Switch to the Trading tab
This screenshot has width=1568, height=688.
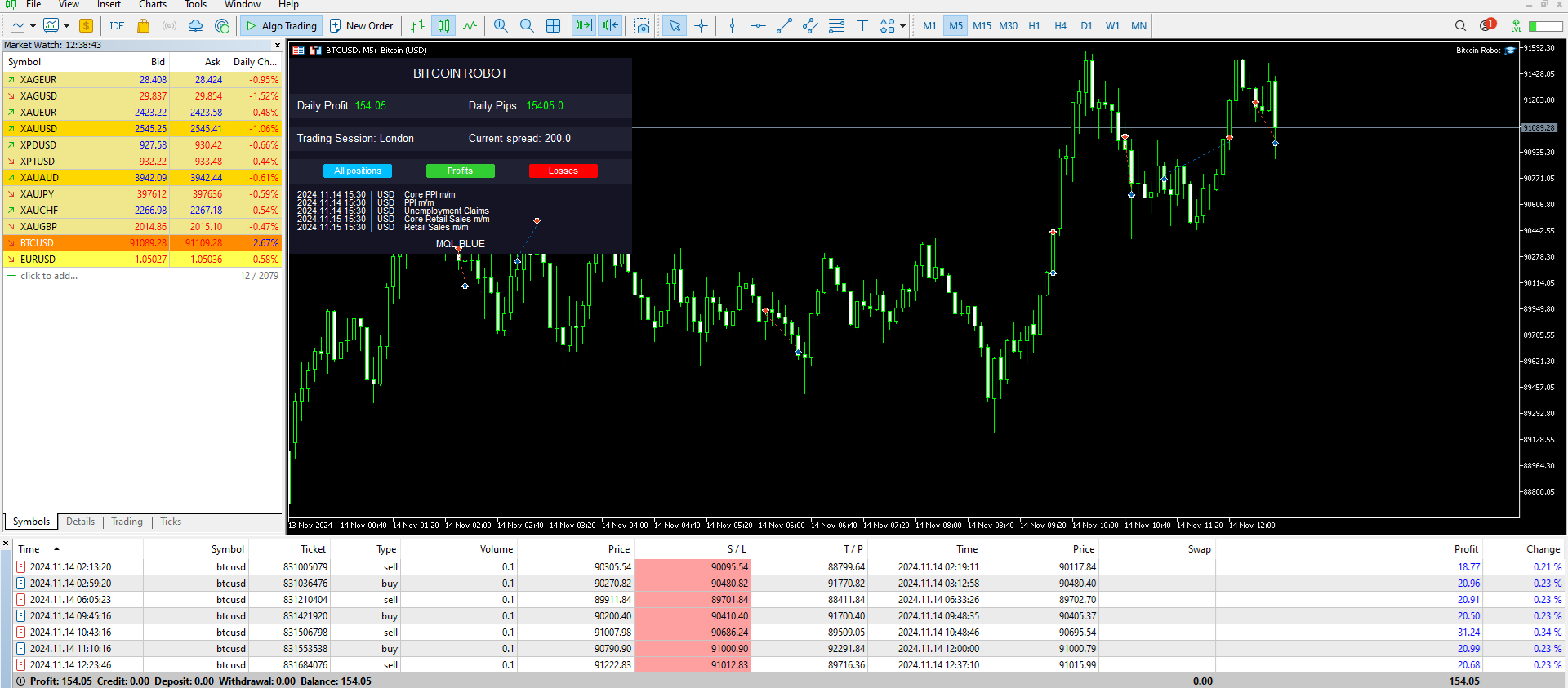(127, 522)
